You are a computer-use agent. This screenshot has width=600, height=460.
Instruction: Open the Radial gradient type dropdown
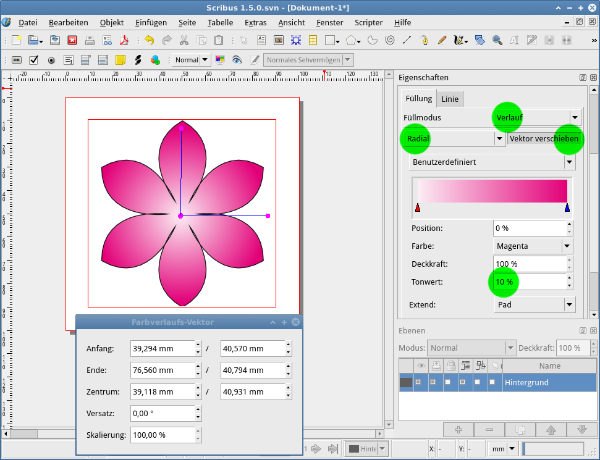[452, 138]
